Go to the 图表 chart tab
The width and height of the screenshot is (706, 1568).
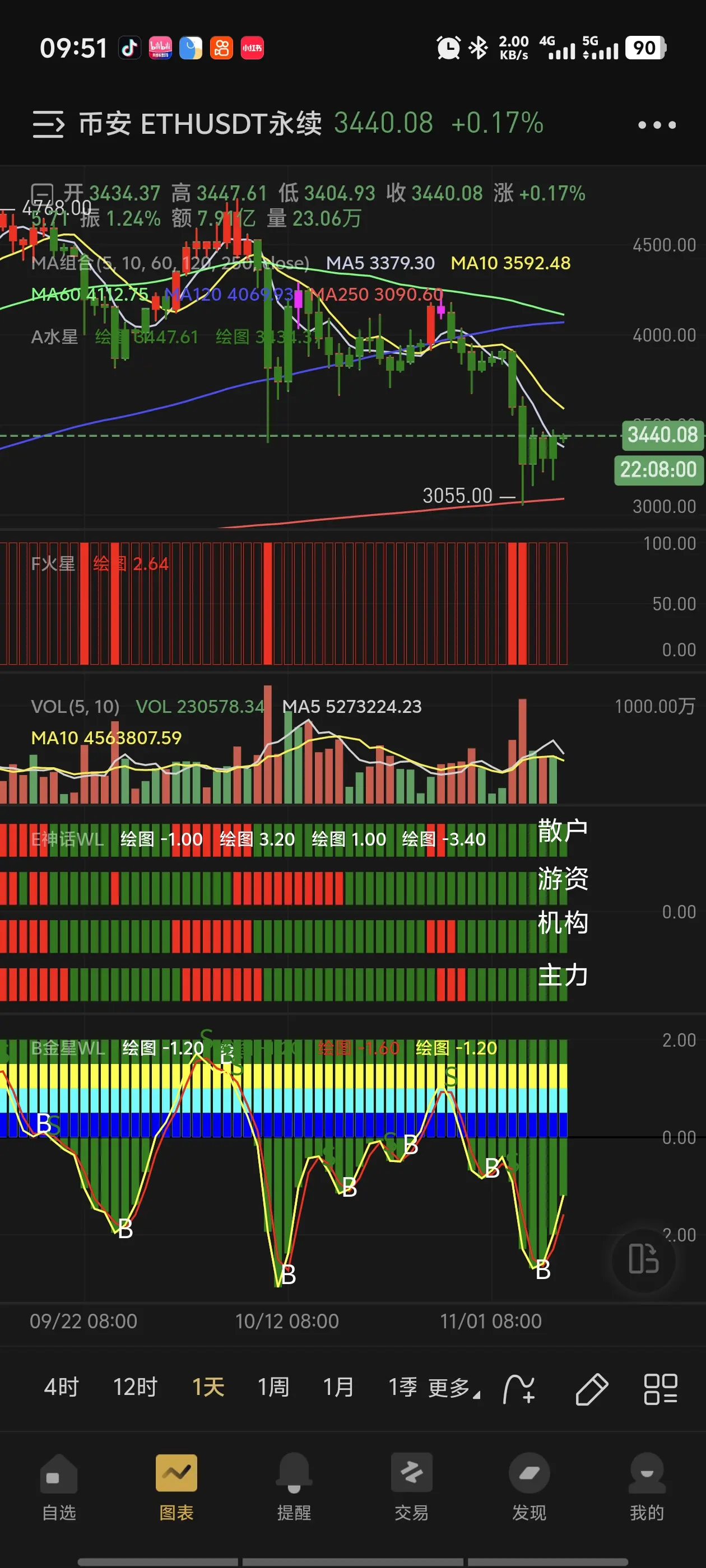pyautogui.click(x=176, y=1487)
